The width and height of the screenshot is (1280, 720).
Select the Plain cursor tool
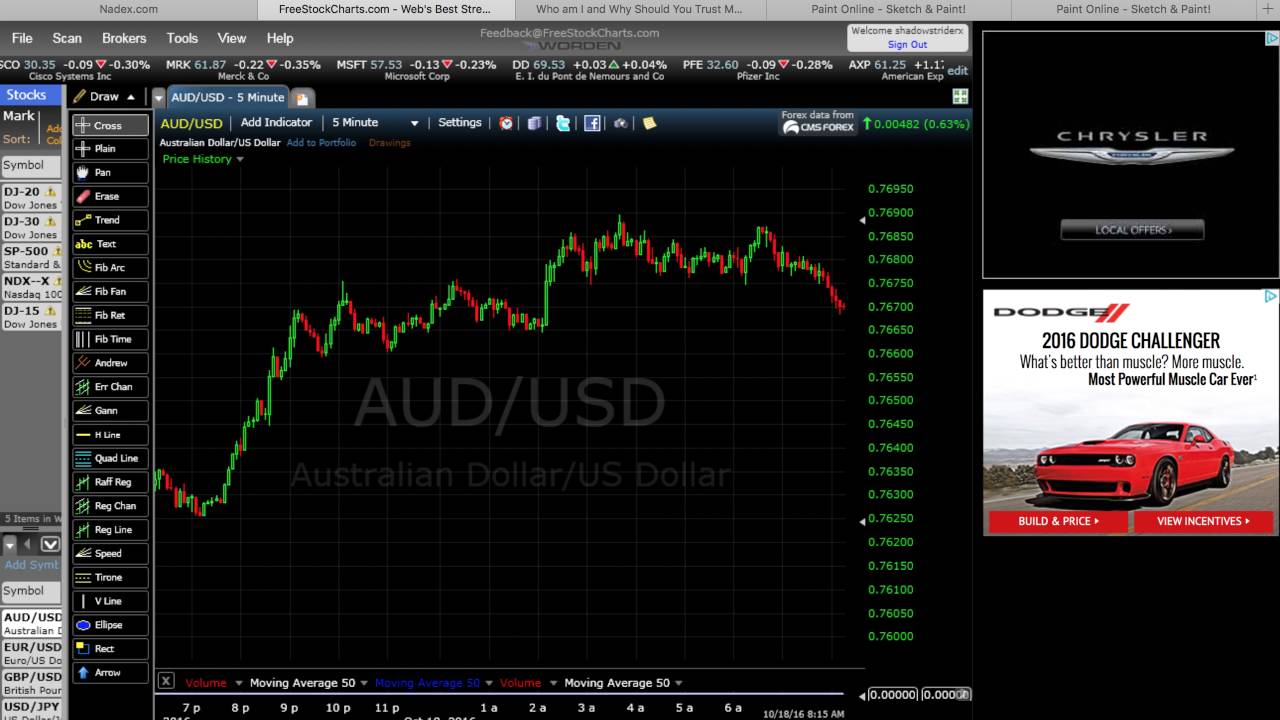(110, 149)
